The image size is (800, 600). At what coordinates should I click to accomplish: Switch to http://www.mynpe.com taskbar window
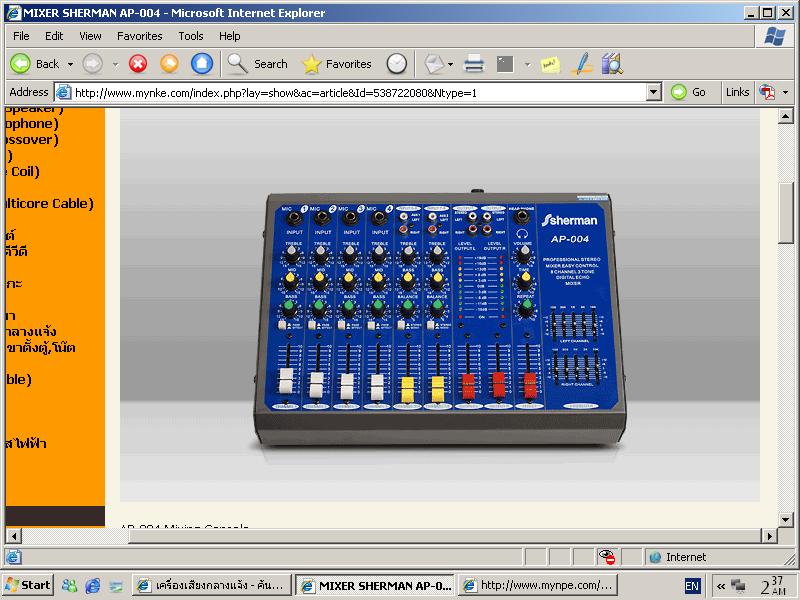[x=538, y=585]
